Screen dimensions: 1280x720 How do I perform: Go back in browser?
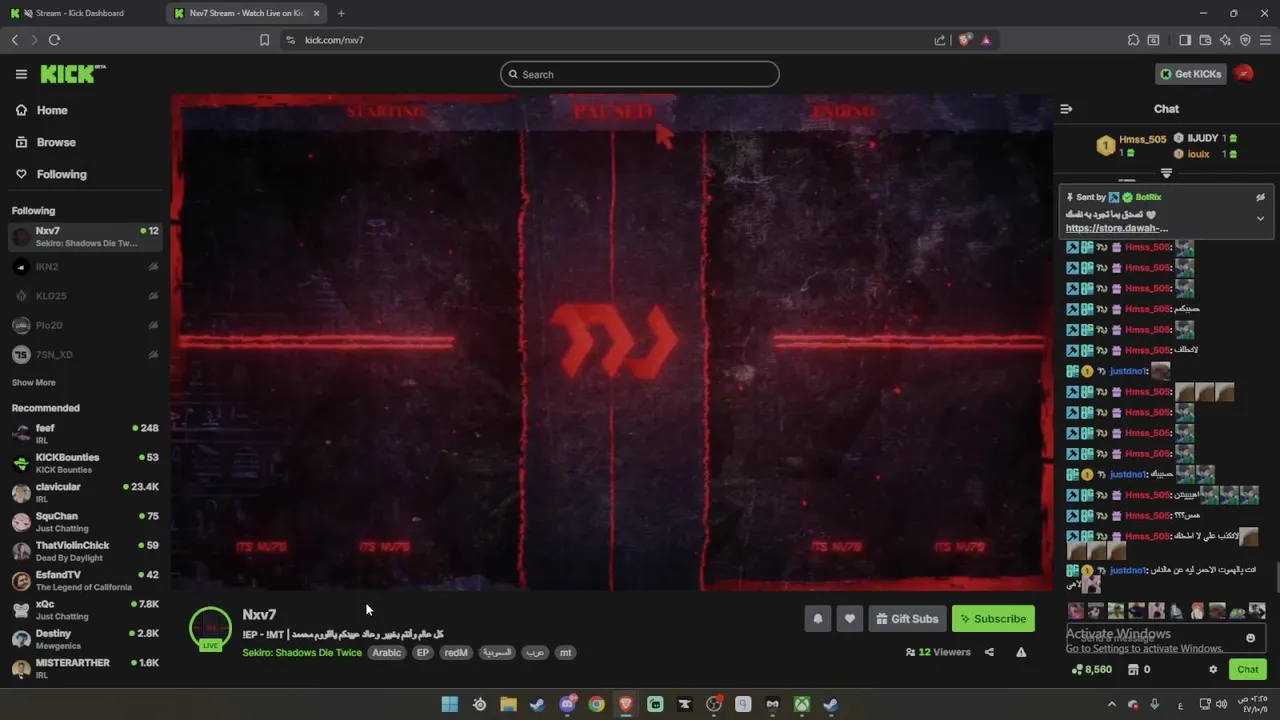14,40
